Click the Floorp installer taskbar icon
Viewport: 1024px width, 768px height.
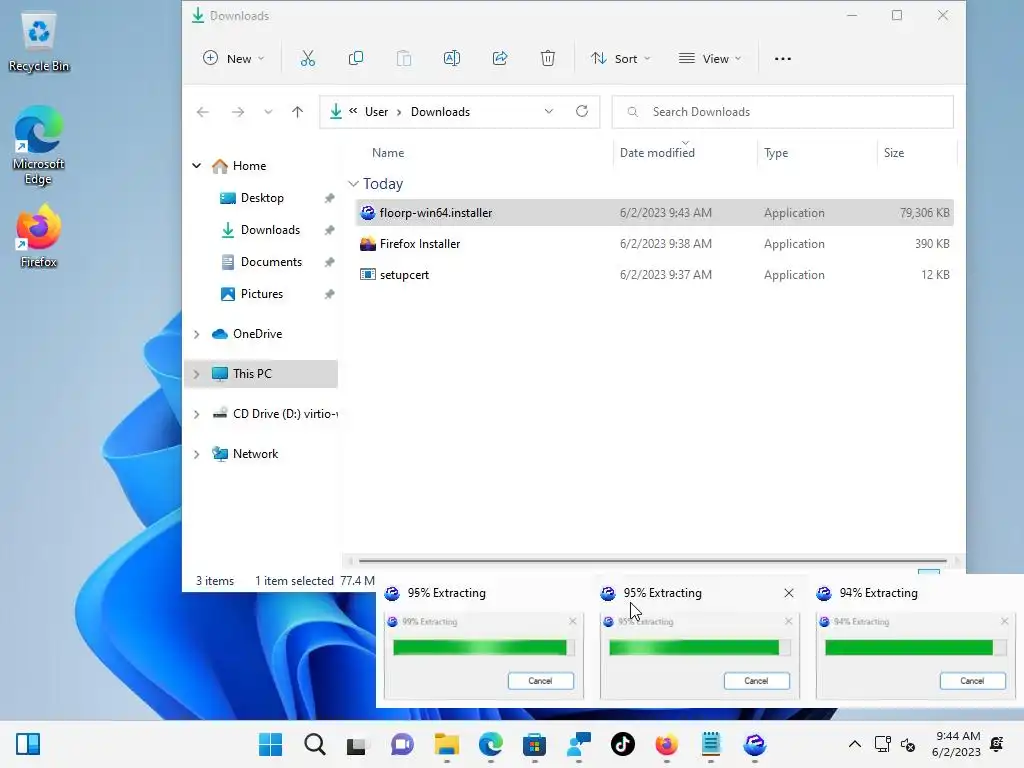755,744
